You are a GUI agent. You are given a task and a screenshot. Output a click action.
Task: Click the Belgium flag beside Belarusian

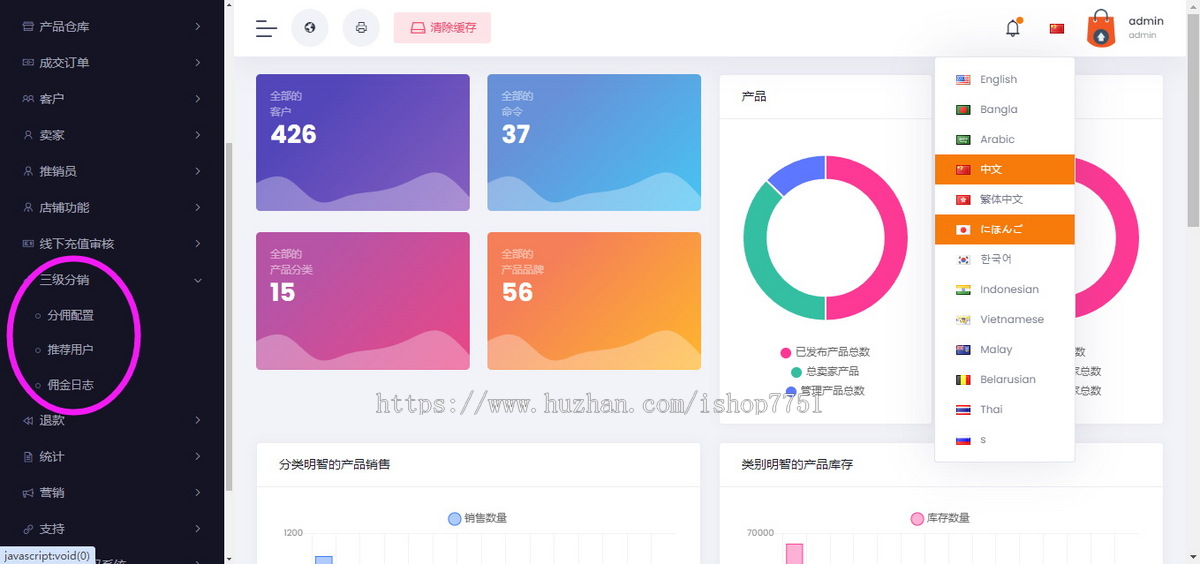coord(963,380)
